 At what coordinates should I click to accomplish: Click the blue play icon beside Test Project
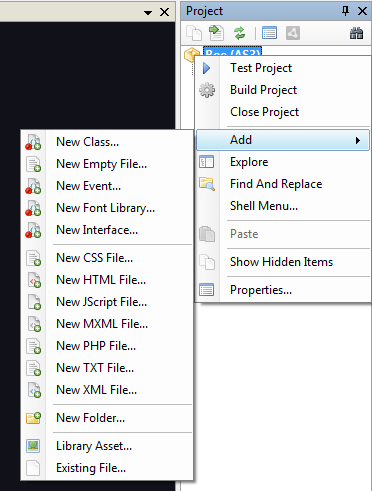[207, 68]
